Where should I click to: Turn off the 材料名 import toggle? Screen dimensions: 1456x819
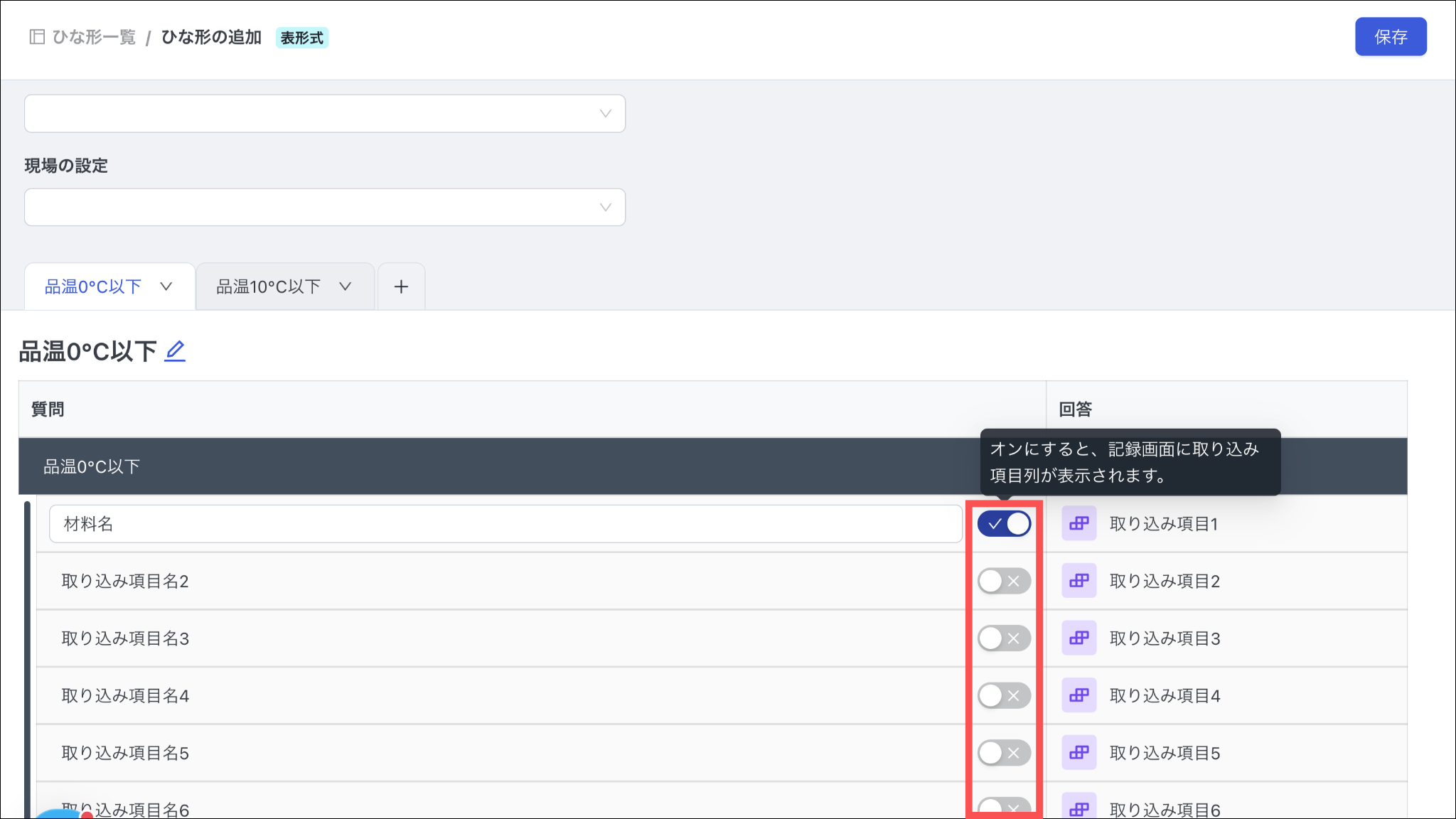[1004, 524]
